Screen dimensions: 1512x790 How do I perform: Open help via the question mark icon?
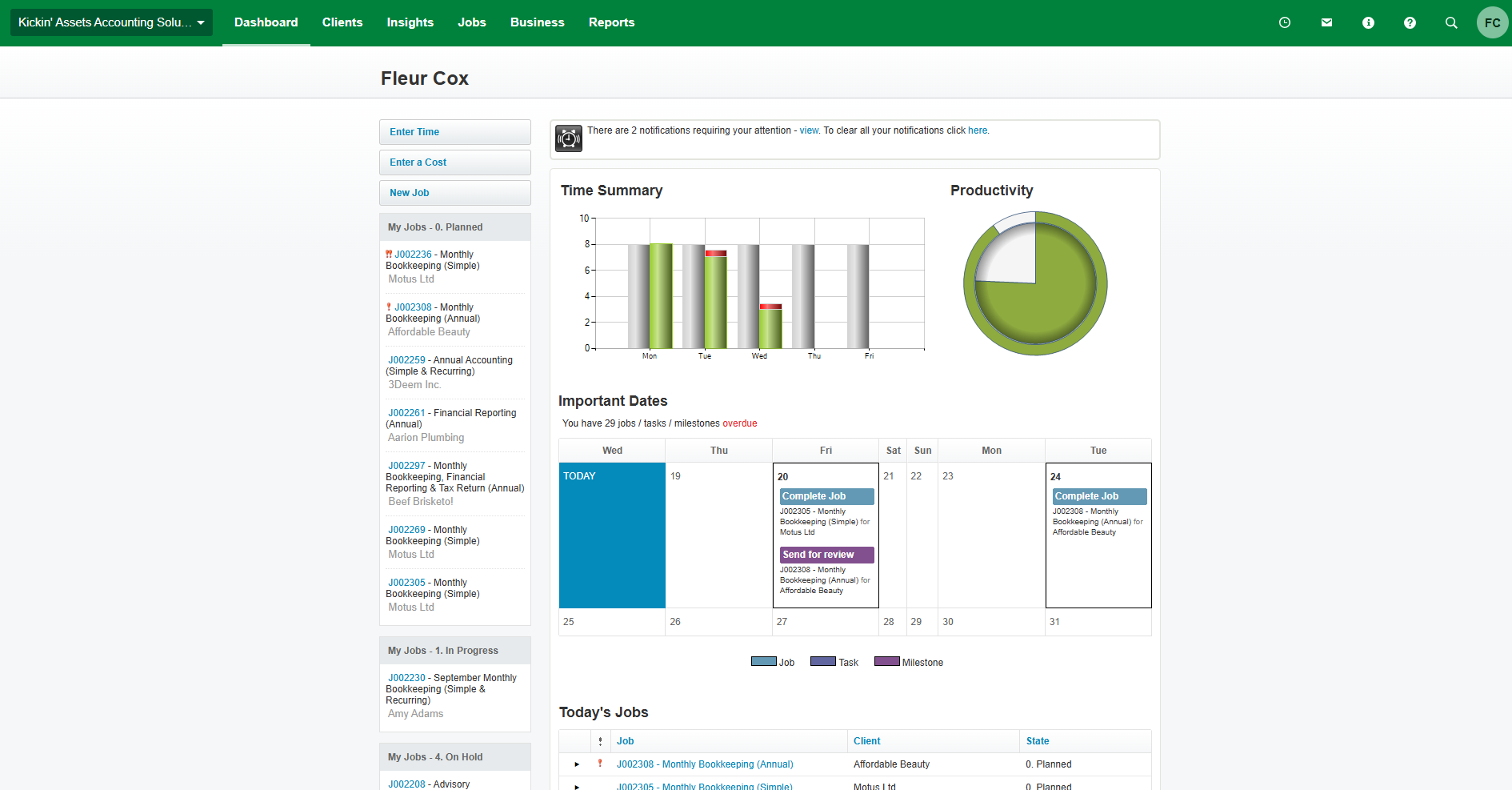pyautogui.click(x=1410, y=22)
